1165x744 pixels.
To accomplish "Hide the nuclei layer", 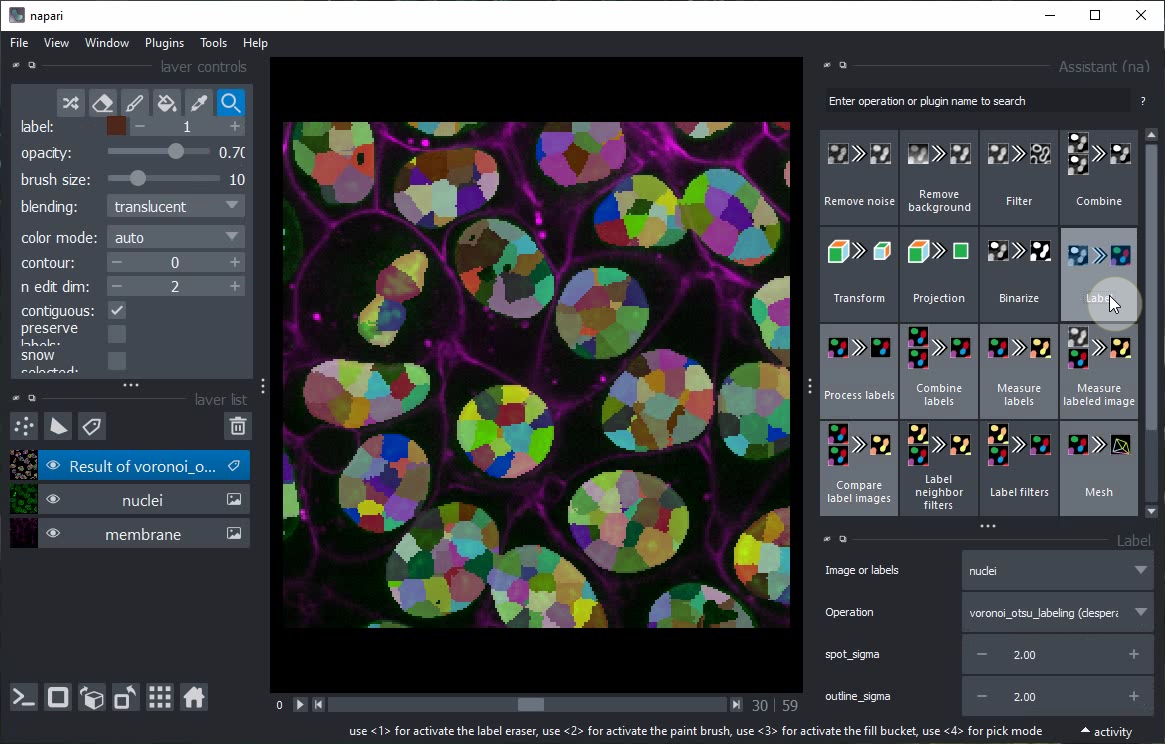I will point(53,500).
